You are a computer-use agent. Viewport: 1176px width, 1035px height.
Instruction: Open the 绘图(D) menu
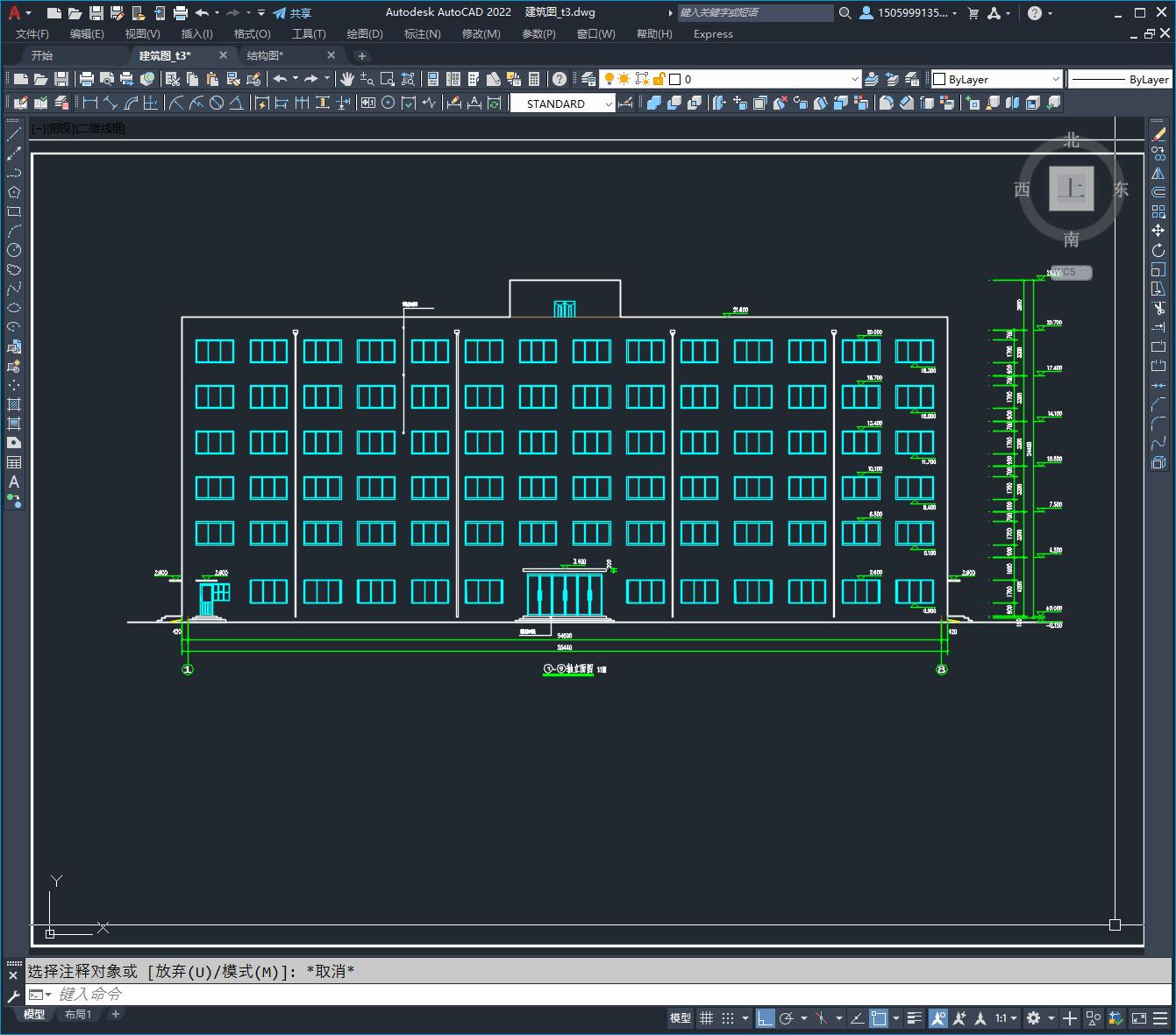click(x=365, y=33)
